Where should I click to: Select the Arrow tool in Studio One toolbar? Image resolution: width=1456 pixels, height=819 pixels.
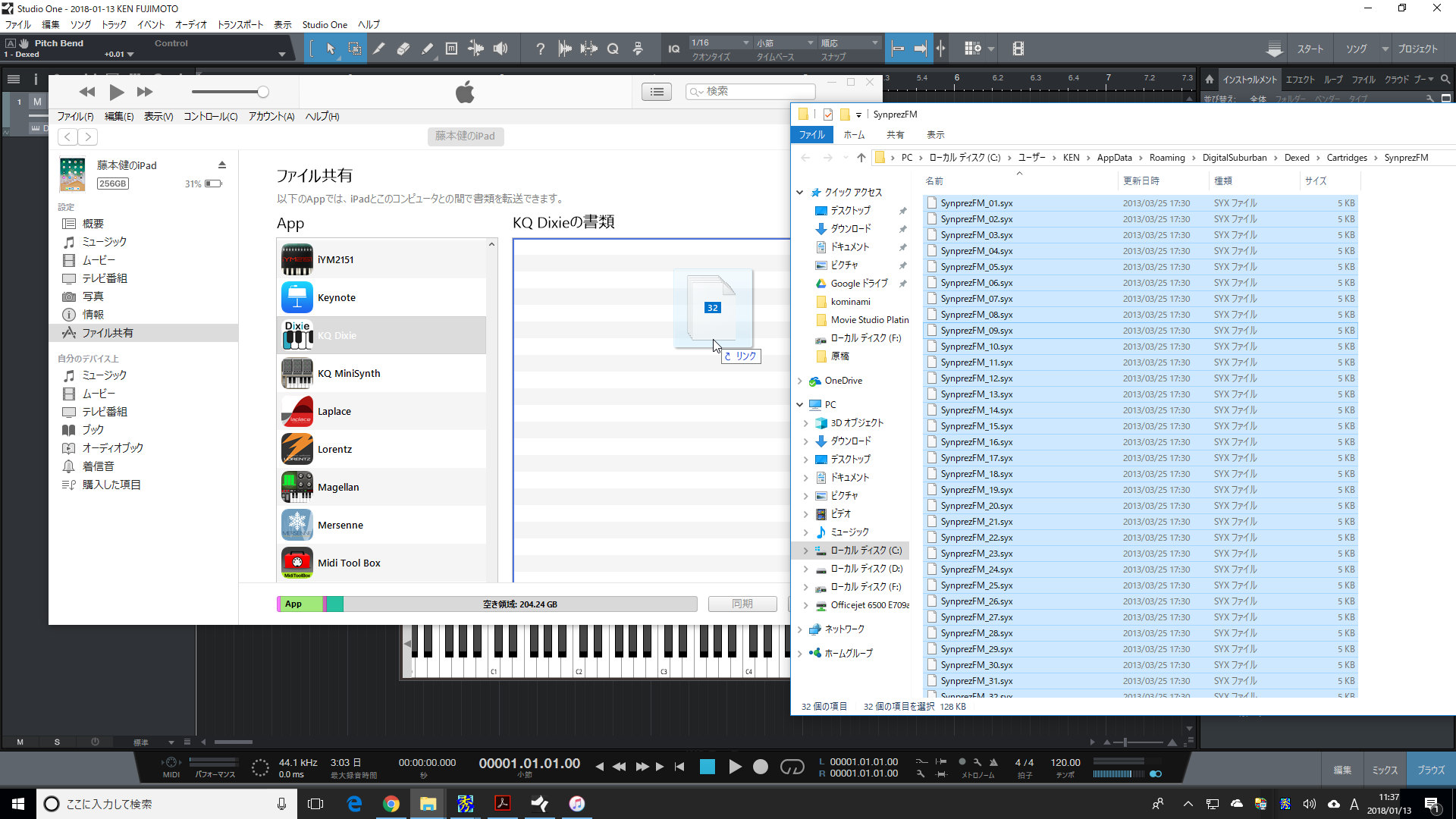coord(331,49)
